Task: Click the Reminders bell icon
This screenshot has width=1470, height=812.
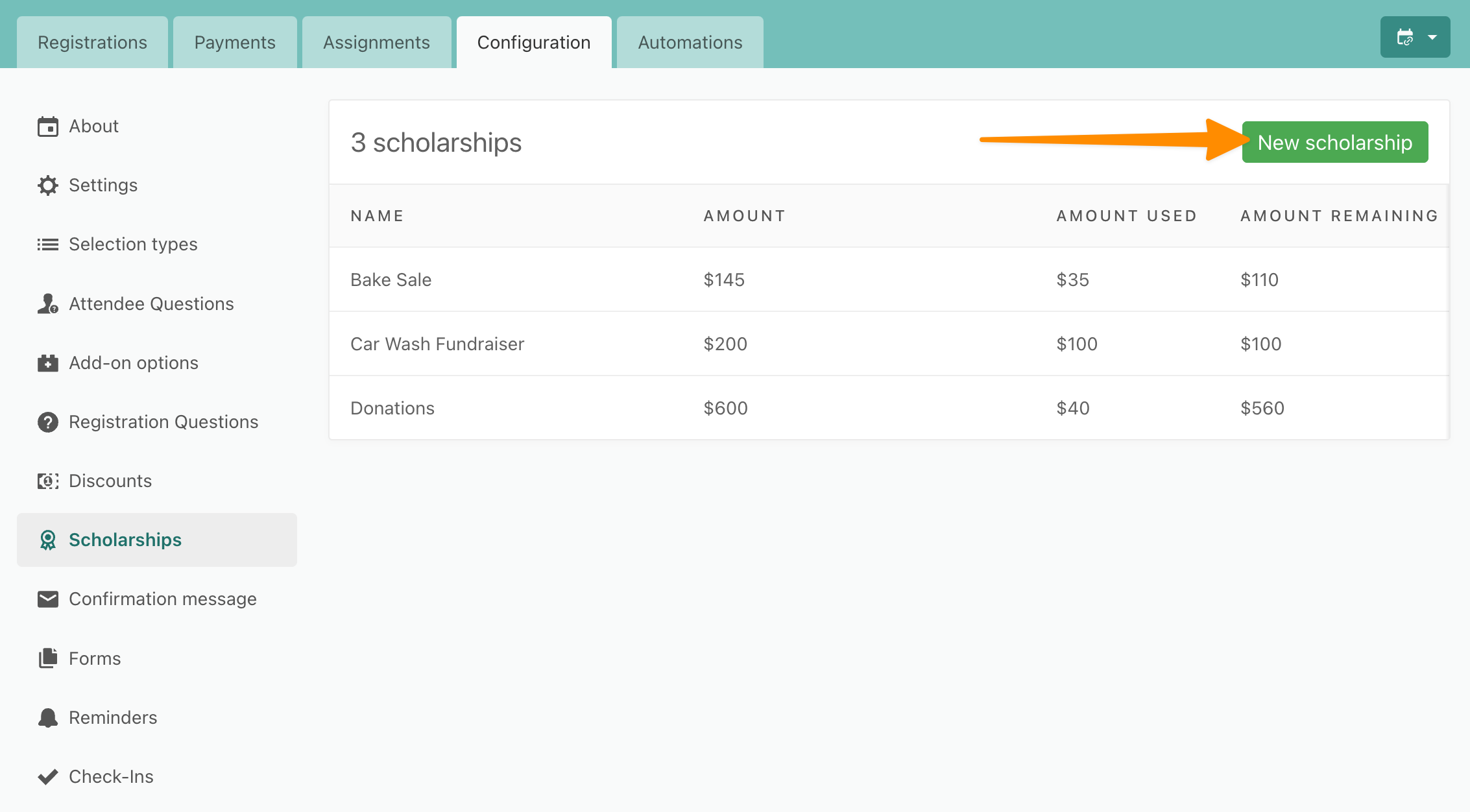Action: click(x=48, y=717)
